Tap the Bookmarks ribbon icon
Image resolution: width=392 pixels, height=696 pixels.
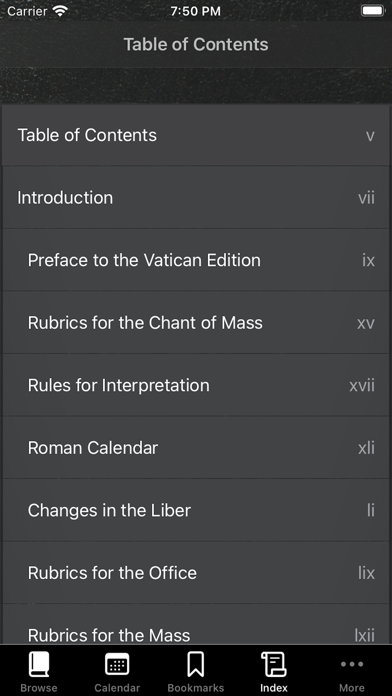[195, 665]
